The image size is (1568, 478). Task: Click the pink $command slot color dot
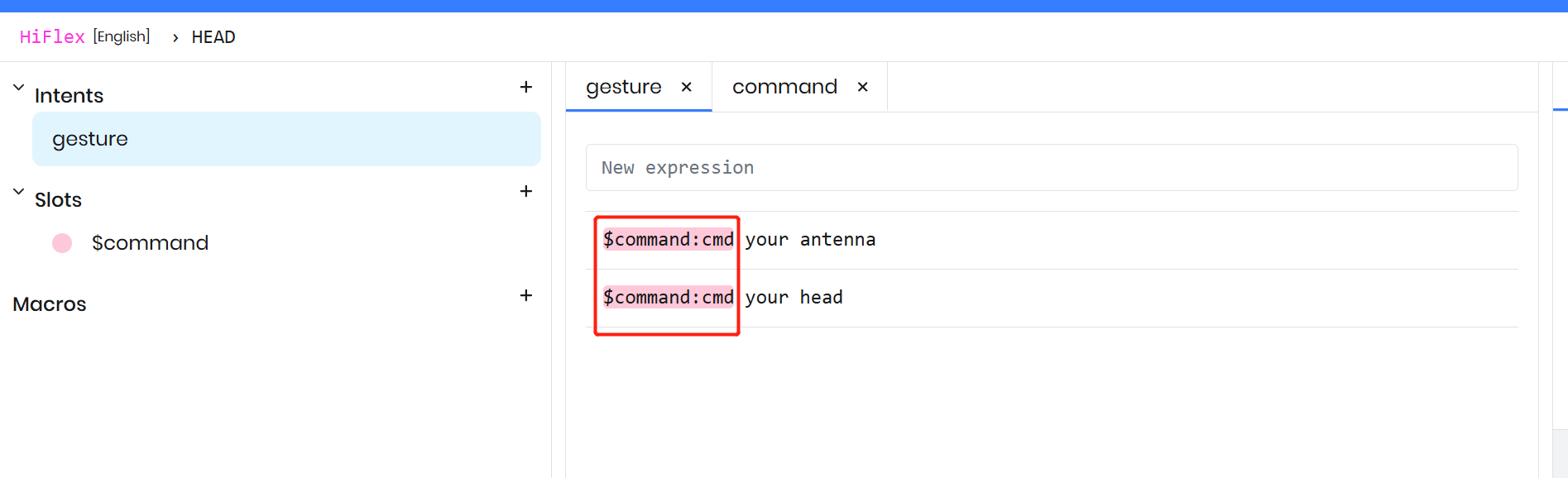(62, 243)
